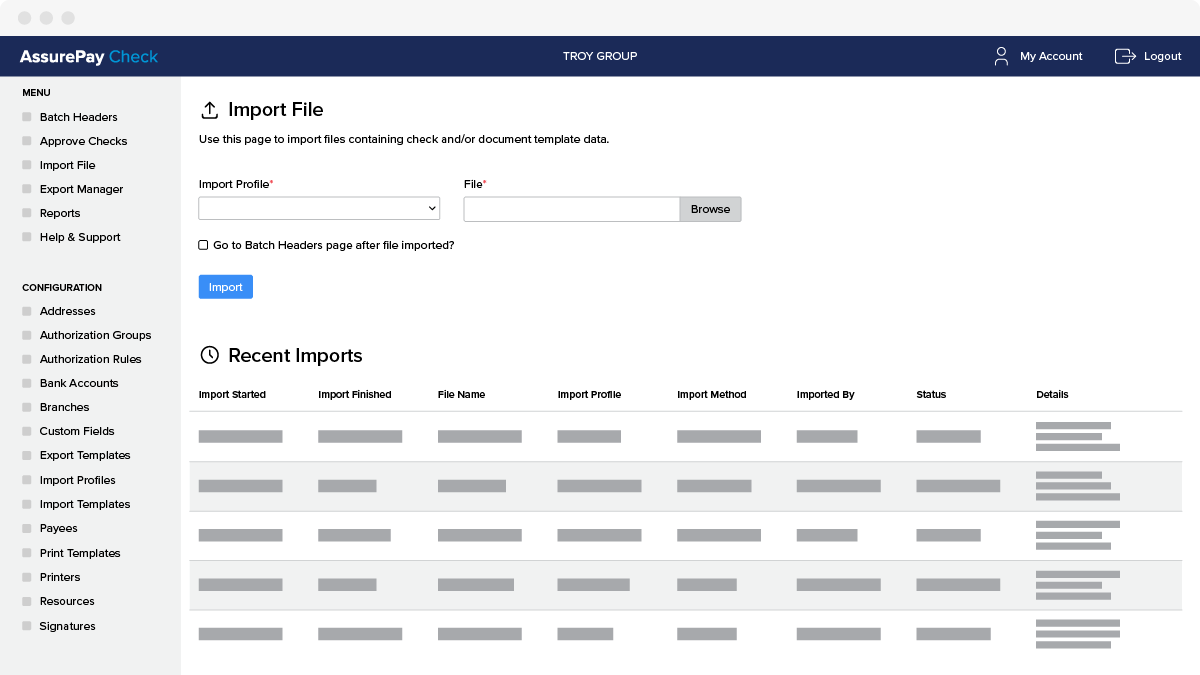
Task: Enable Go to Batch Headers after import
Action: pyautogui.click(x=203, y=244)
